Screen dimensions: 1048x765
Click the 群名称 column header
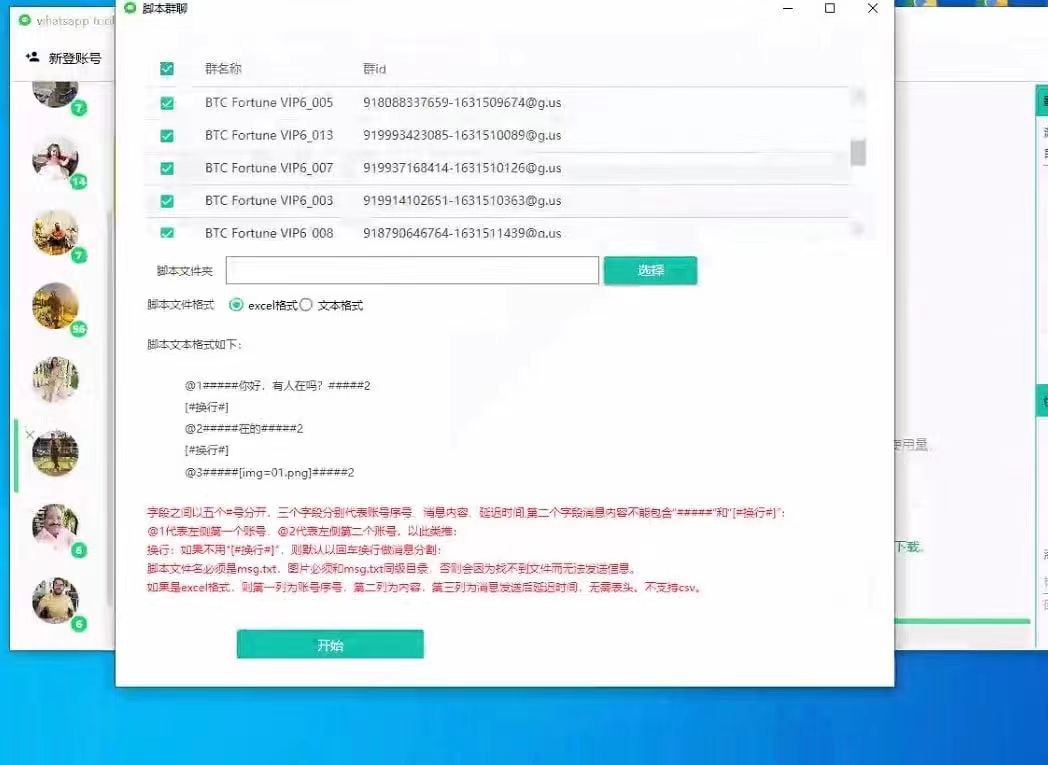click(x=223, y=68)
